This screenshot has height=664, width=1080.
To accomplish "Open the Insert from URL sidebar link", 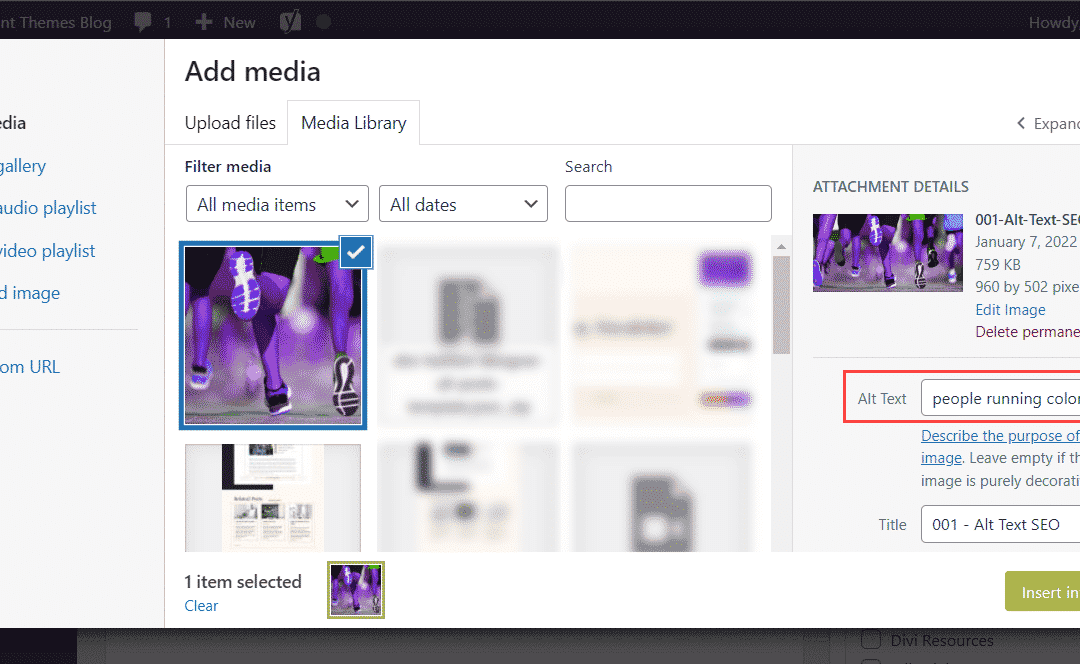I will (30, 367).
